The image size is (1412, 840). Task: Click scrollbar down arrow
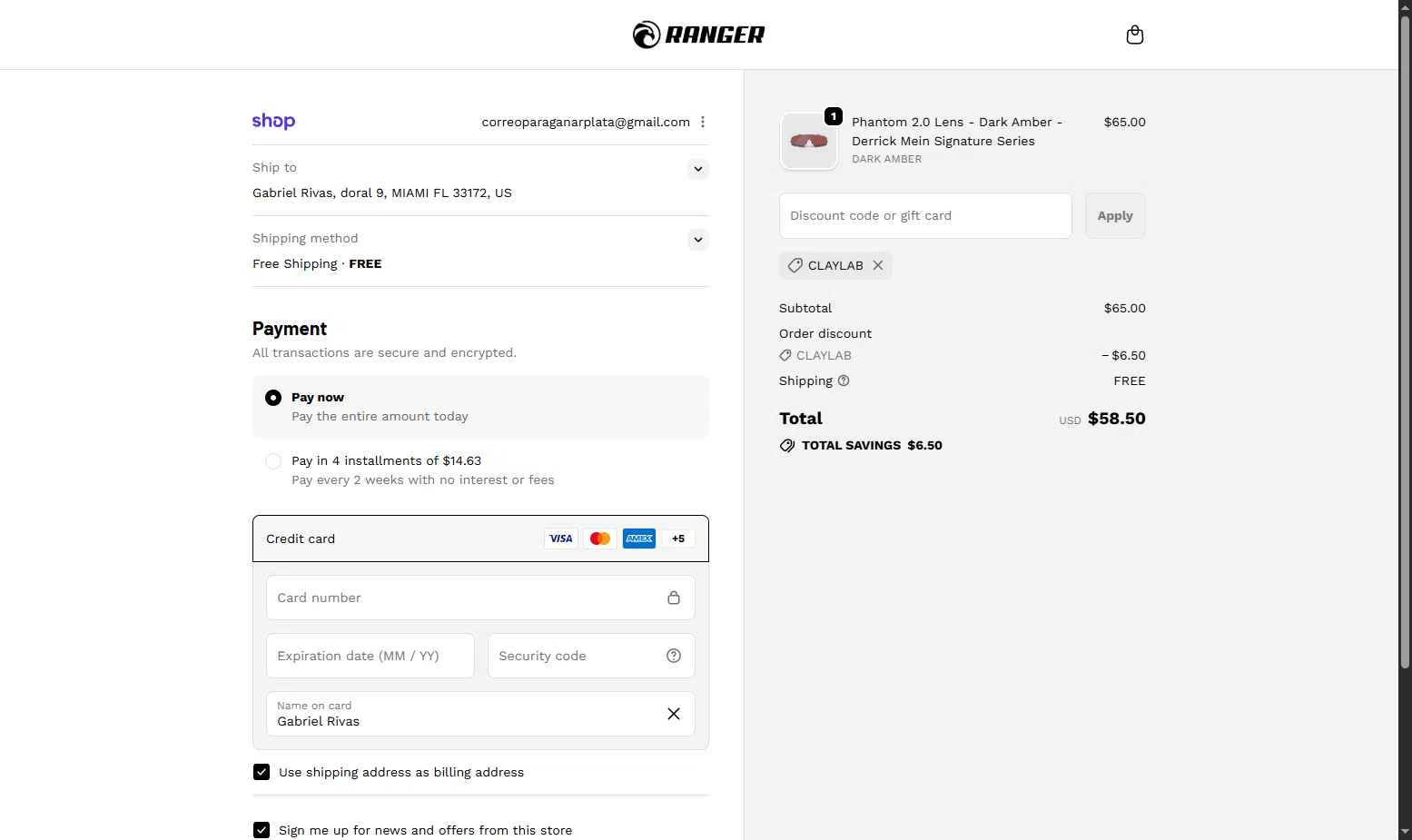coord(1405,832)
